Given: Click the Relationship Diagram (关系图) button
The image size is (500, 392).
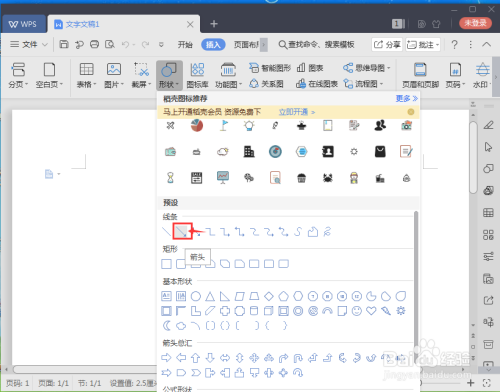Looking at the screenshot, I should [266, 84].
